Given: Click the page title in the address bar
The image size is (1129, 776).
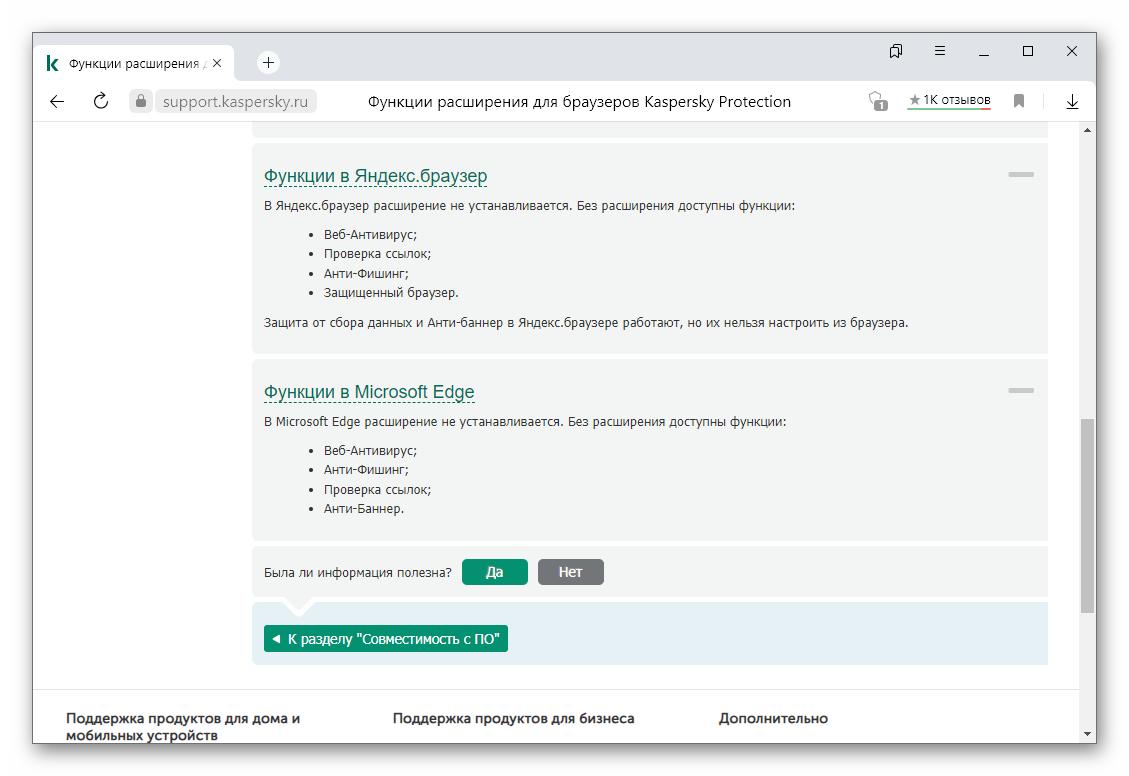Looking at the screenshot, I should pyautogui.click(x=579, y=101).
